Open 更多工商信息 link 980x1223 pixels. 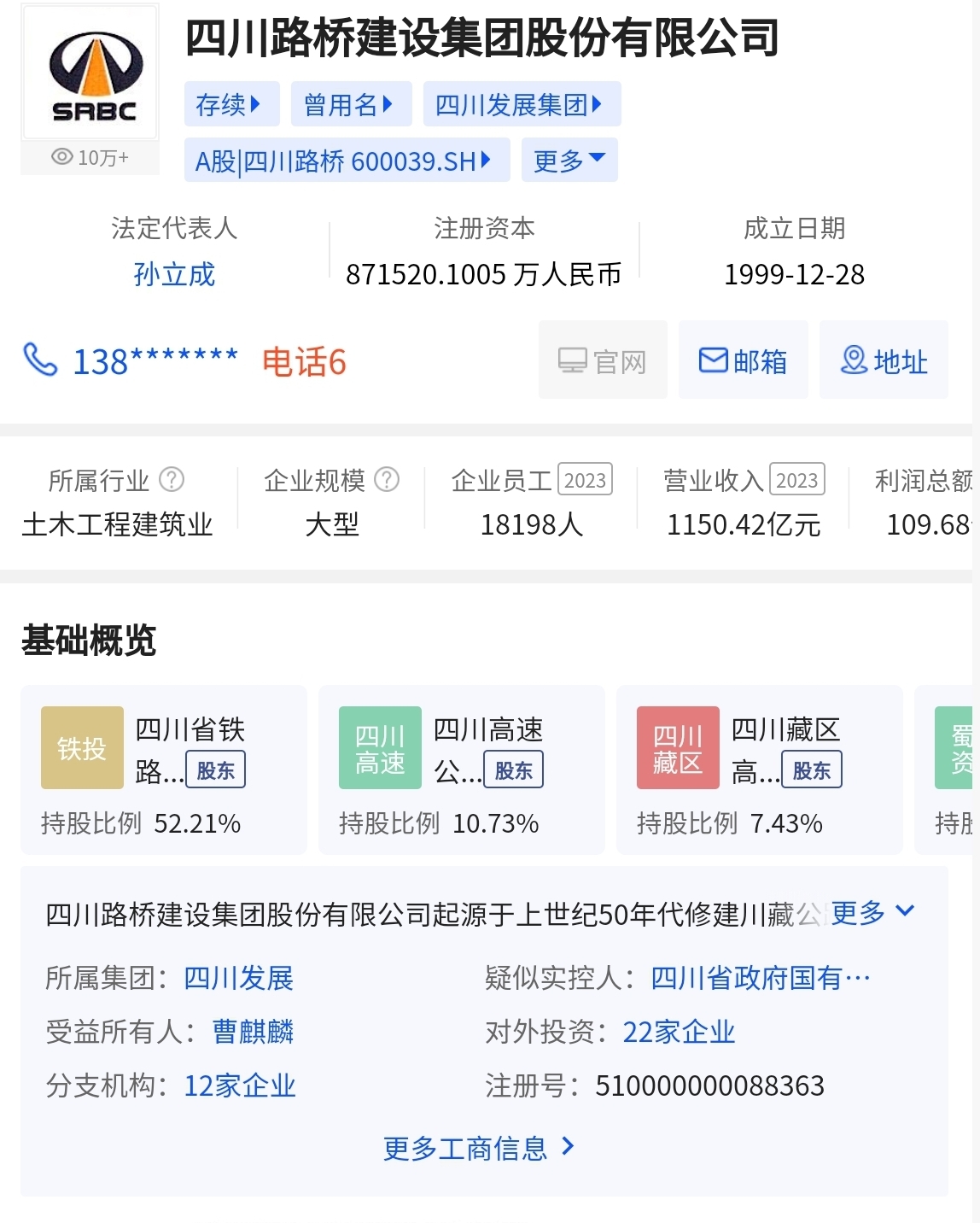(479, 1148)
